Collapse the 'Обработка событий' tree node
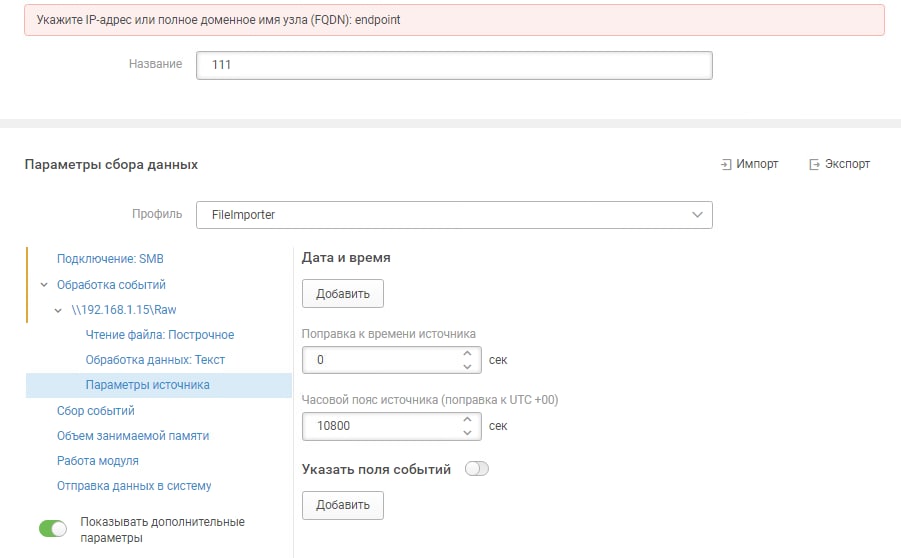 [x=44, y=285]
